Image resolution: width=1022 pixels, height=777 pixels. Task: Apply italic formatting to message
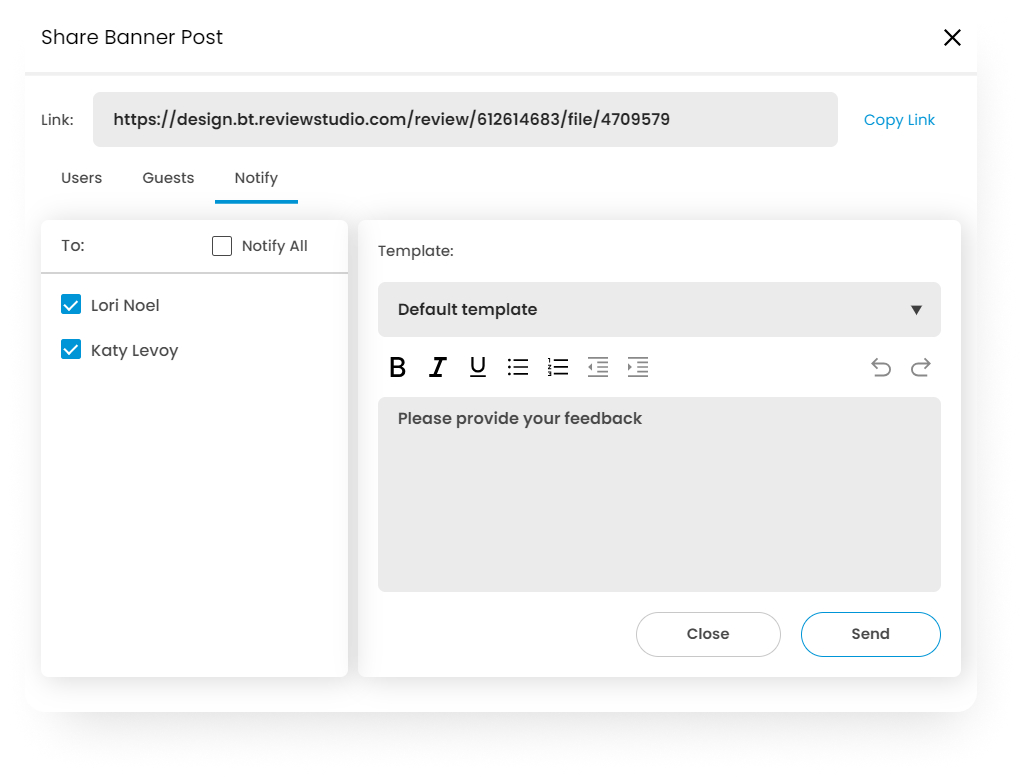tap(437, 368)
